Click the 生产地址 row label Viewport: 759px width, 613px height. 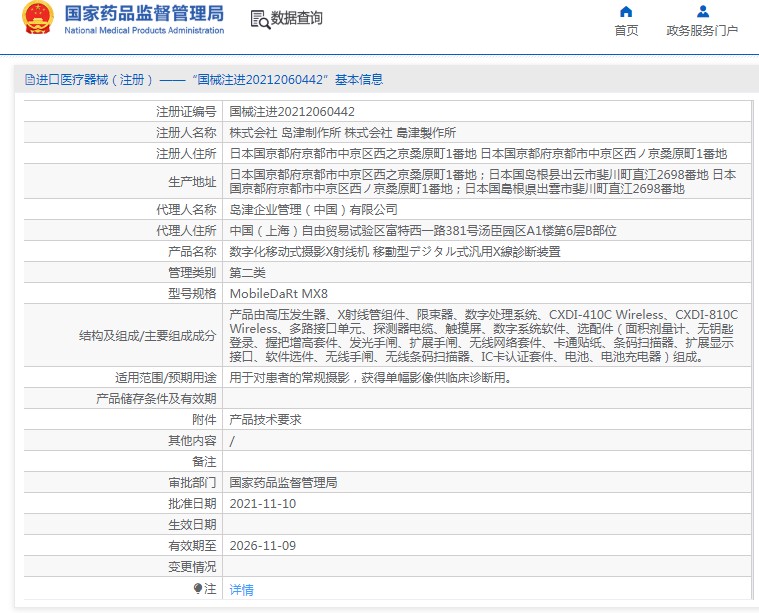(192, 182)
